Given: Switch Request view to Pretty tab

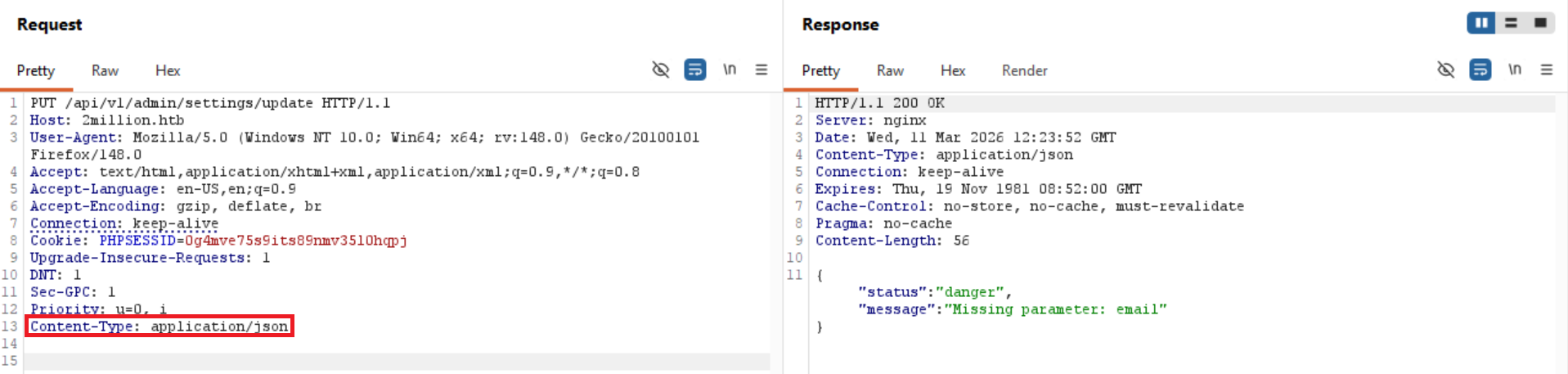Looking at the screenshot, I should (36, 70).
